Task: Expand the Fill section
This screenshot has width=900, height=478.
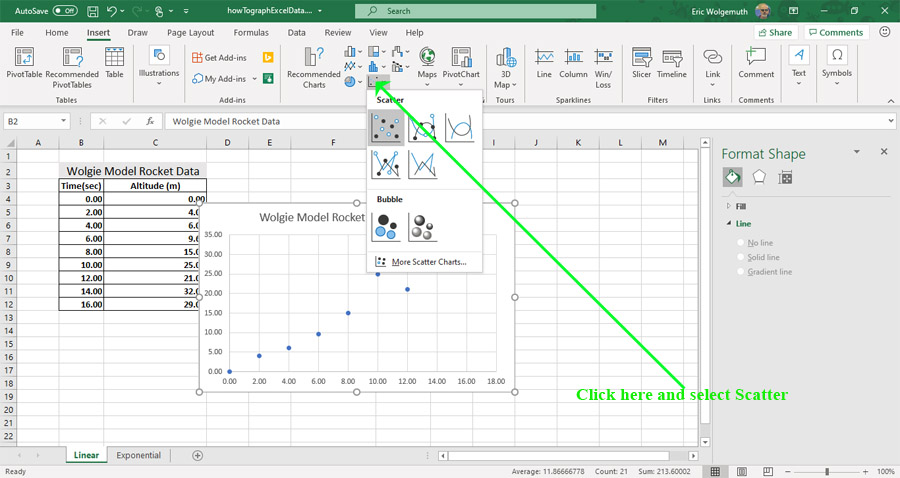Action: [728, 206]
